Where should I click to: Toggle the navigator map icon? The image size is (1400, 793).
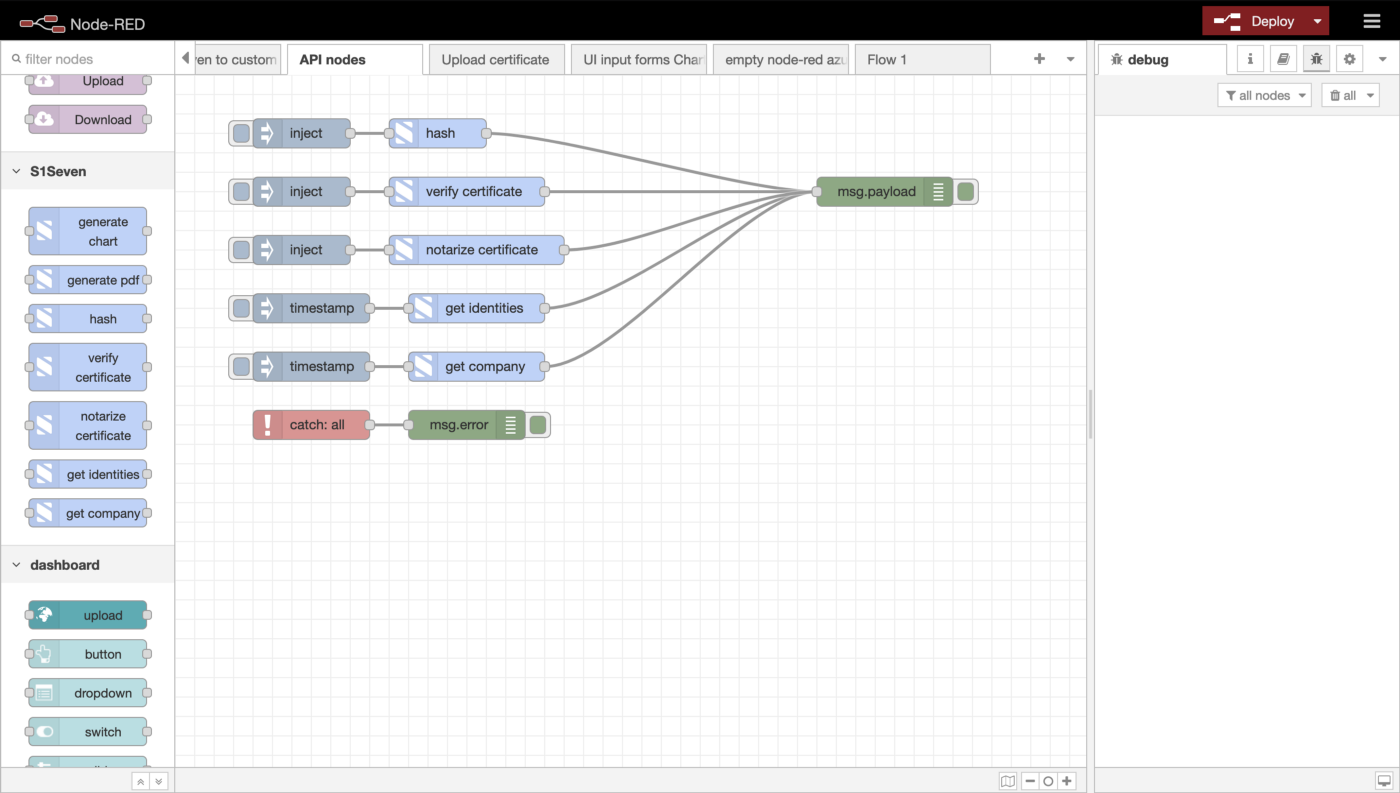pos(1008,781)
